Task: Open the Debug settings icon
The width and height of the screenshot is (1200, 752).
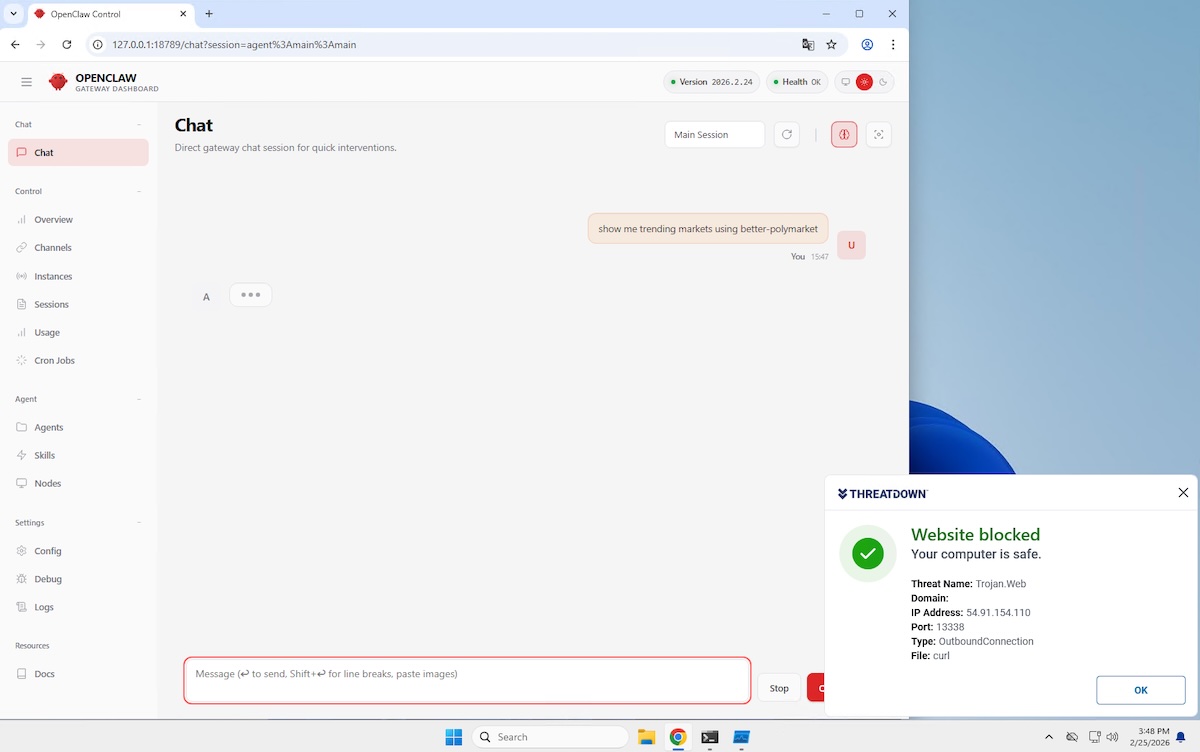Action: point(20,578)
